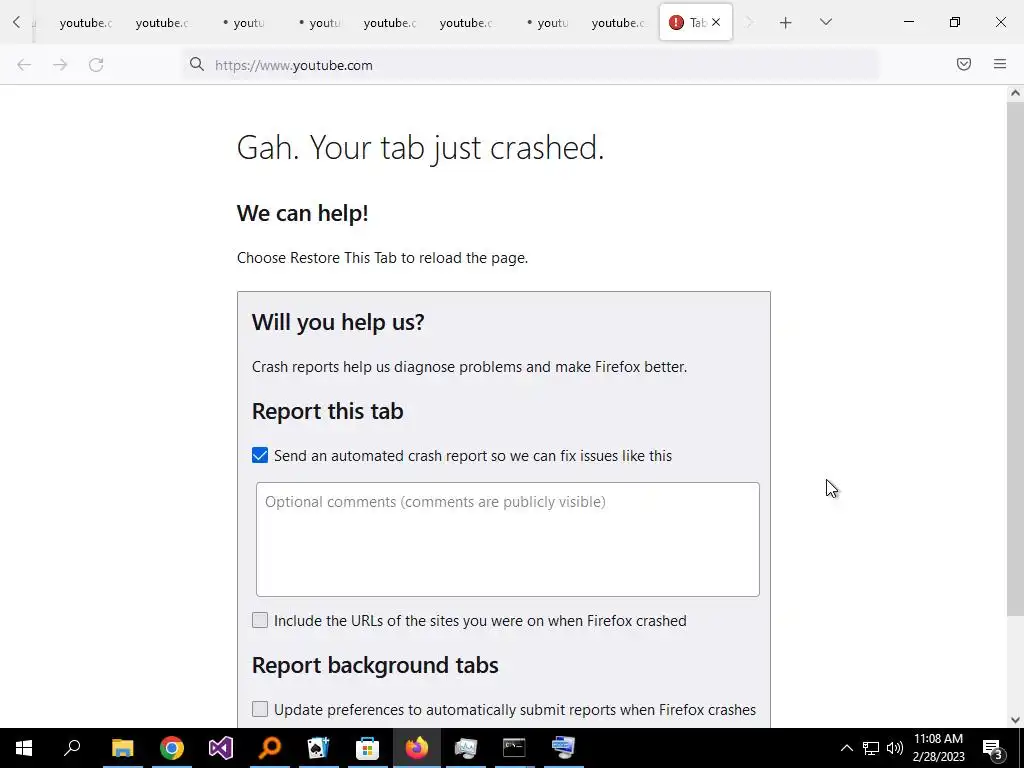Reload the page with the refresh icon
Screen dimensions: 1024x768
(x=96, y=65)
